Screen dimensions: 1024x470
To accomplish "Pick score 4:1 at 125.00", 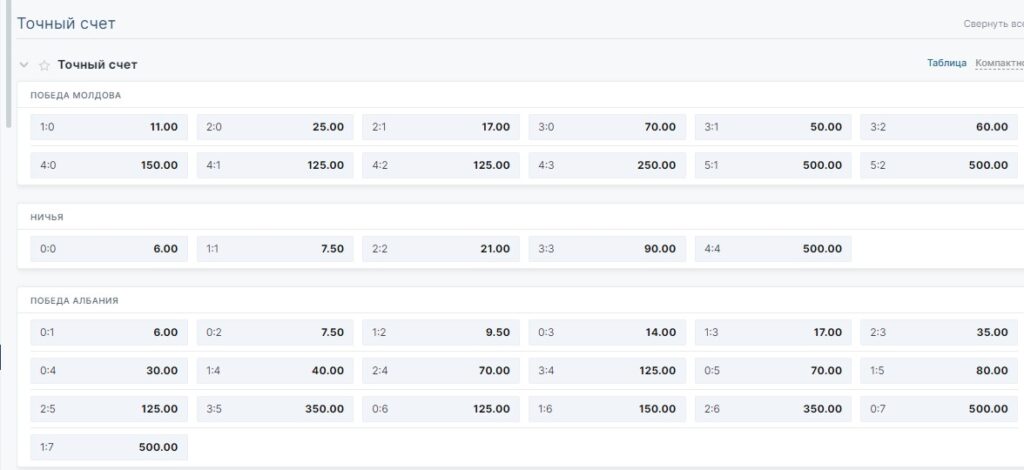I will click(275, 165).
